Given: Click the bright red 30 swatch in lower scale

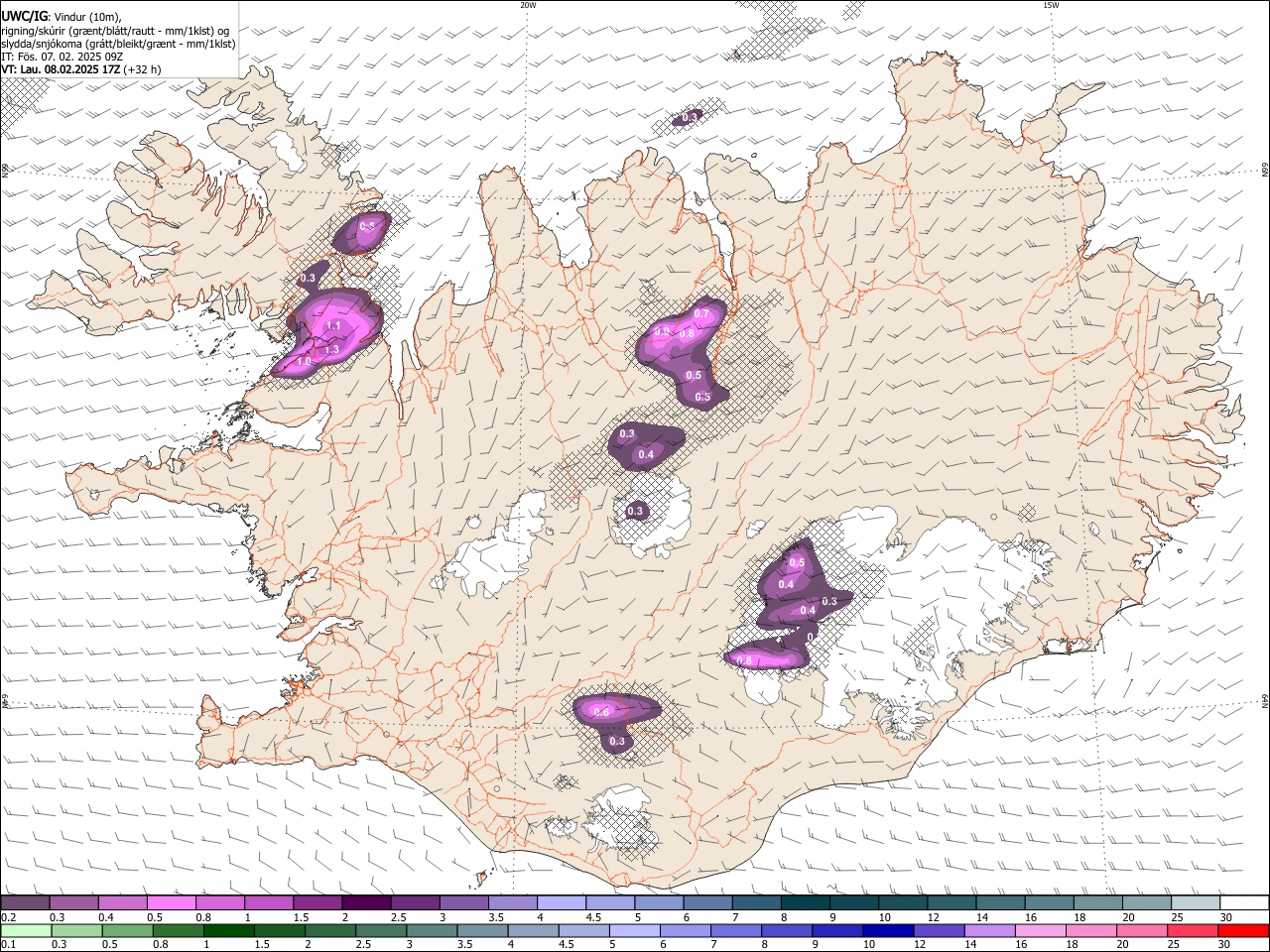Looking at the screenshot, I should 1244,930.
